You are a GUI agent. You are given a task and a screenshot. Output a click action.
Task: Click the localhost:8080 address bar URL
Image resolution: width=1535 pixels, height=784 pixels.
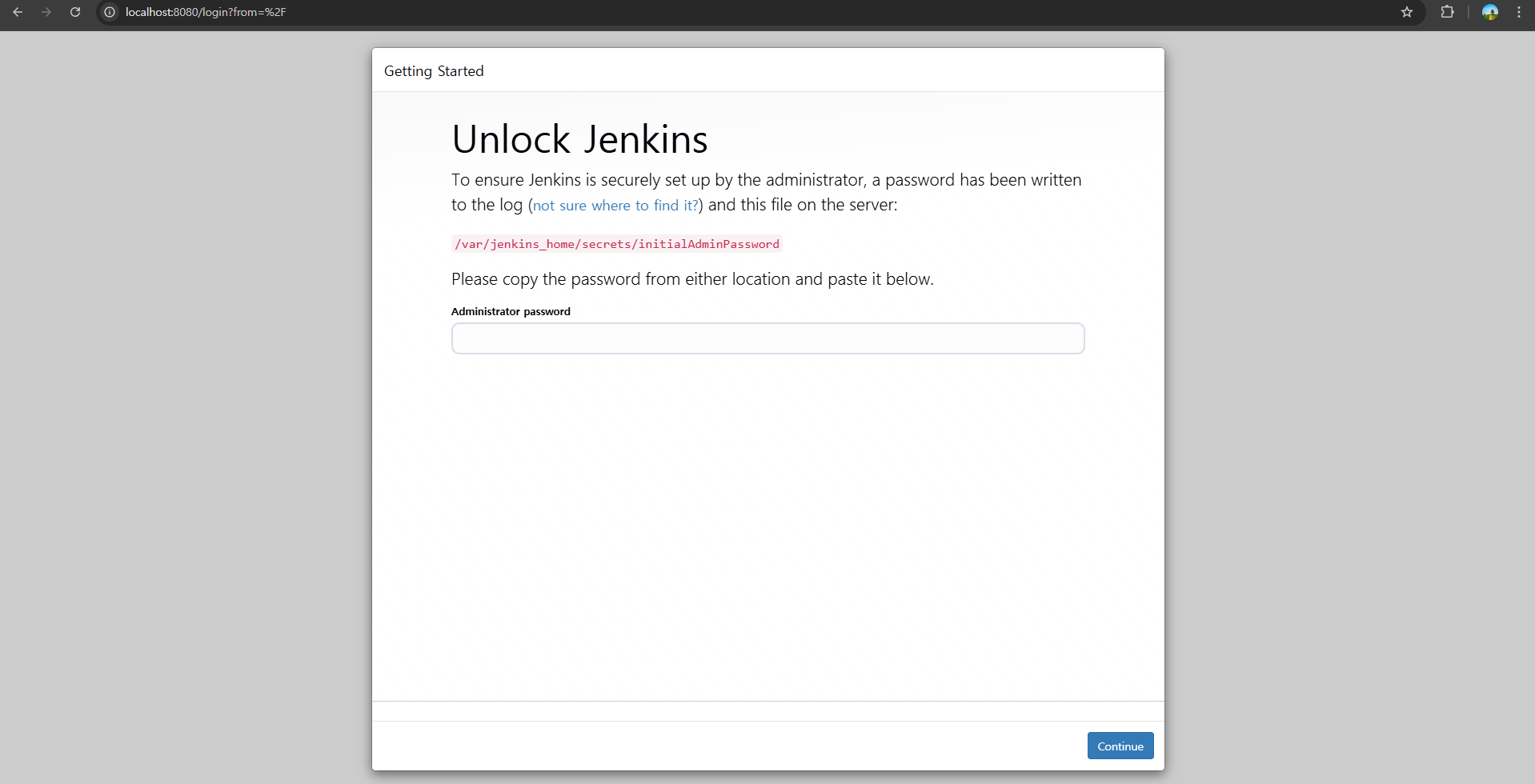206,12
